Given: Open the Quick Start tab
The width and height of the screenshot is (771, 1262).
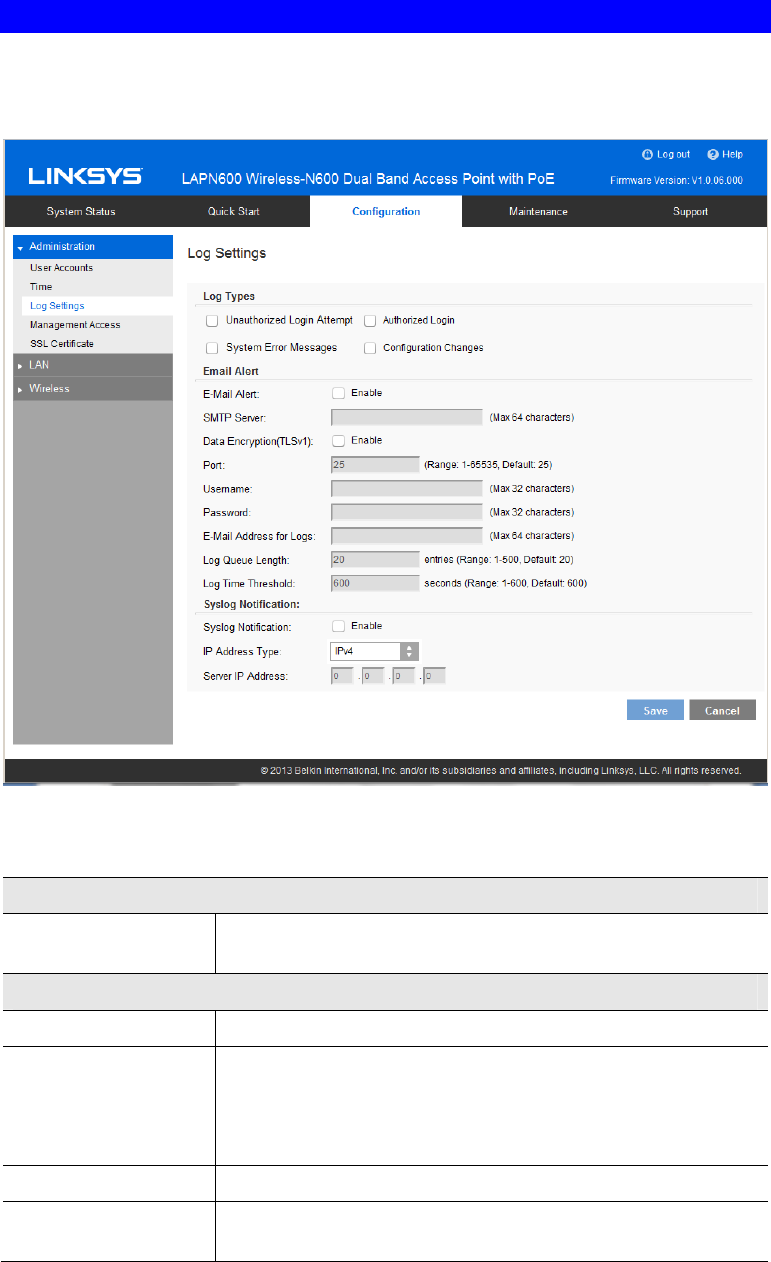Looking at the screenshot, I should click(x=233, y=211).
